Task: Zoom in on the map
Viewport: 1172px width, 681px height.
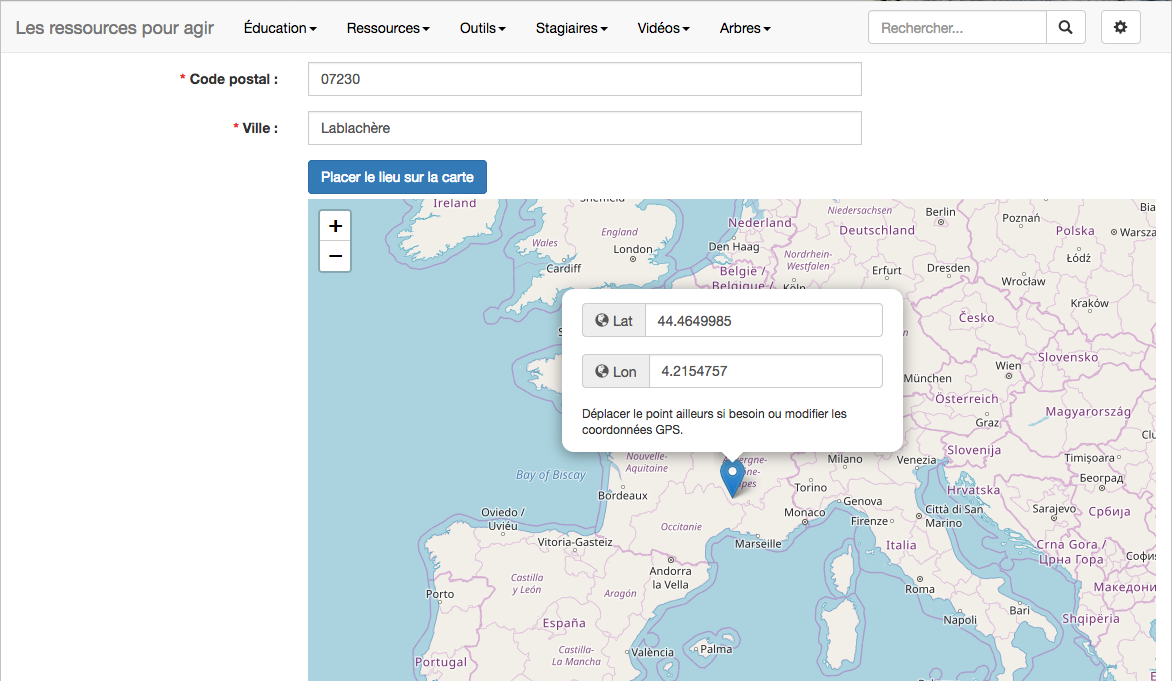Action: tap(336, 226)
